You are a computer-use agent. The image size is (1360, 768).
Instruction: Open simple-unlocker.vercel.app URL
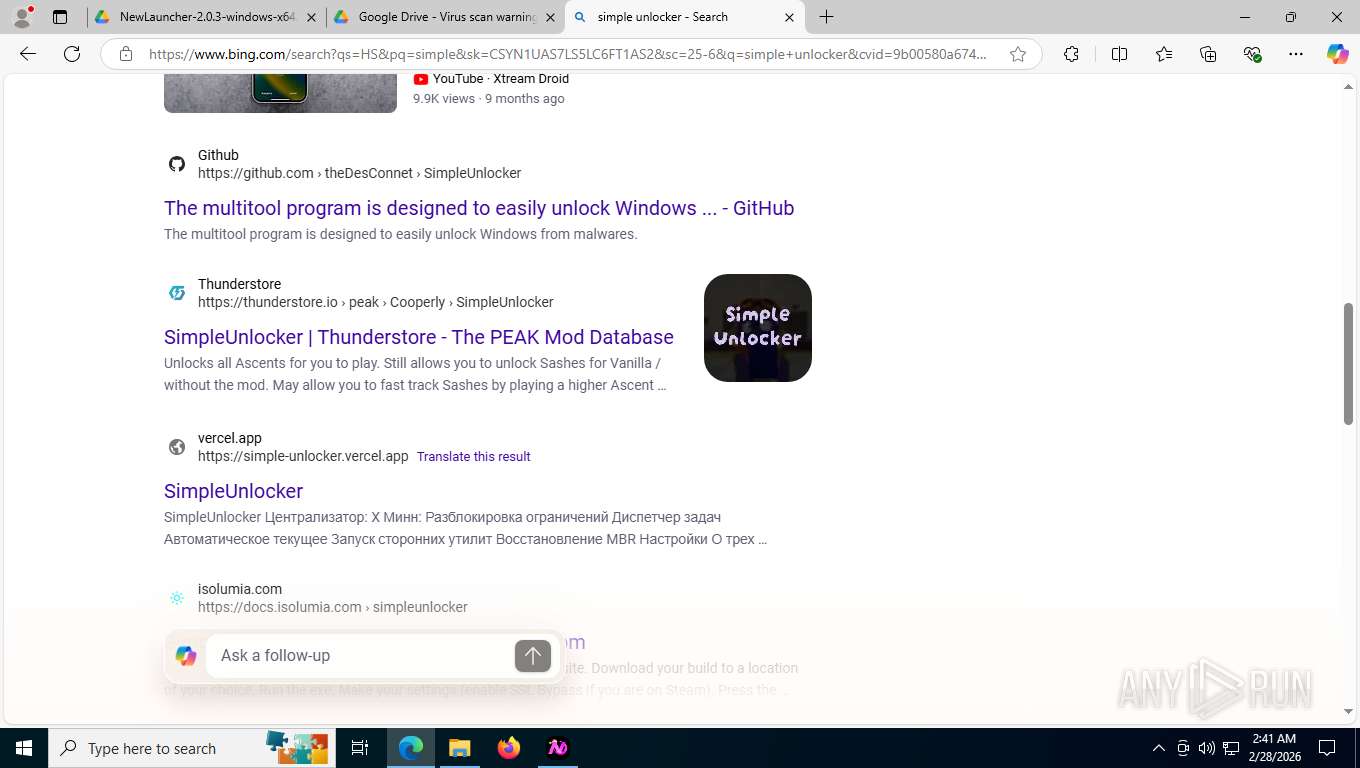(x=303, y=456)
